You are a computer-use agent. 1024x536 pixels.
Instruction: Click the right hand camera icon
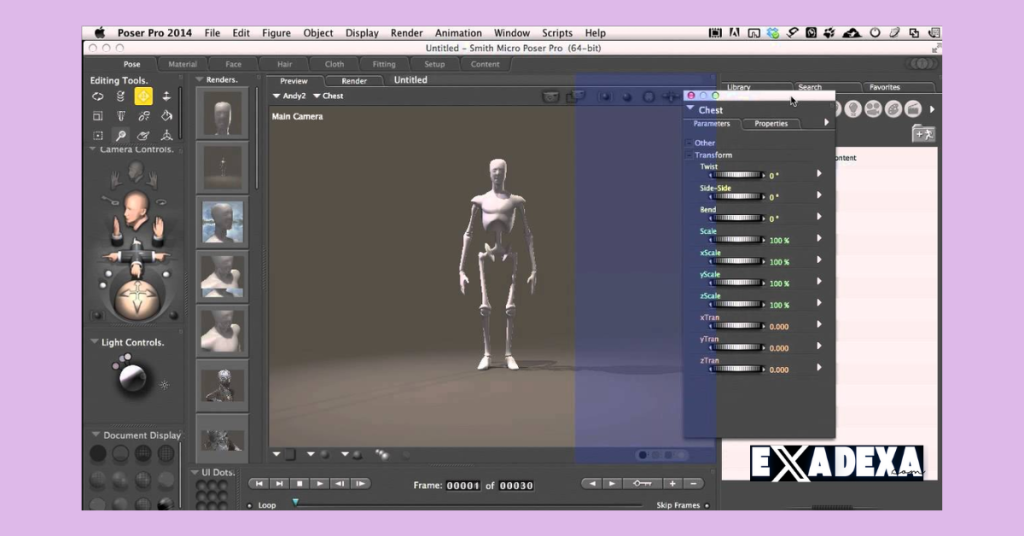tap(153, 178)
